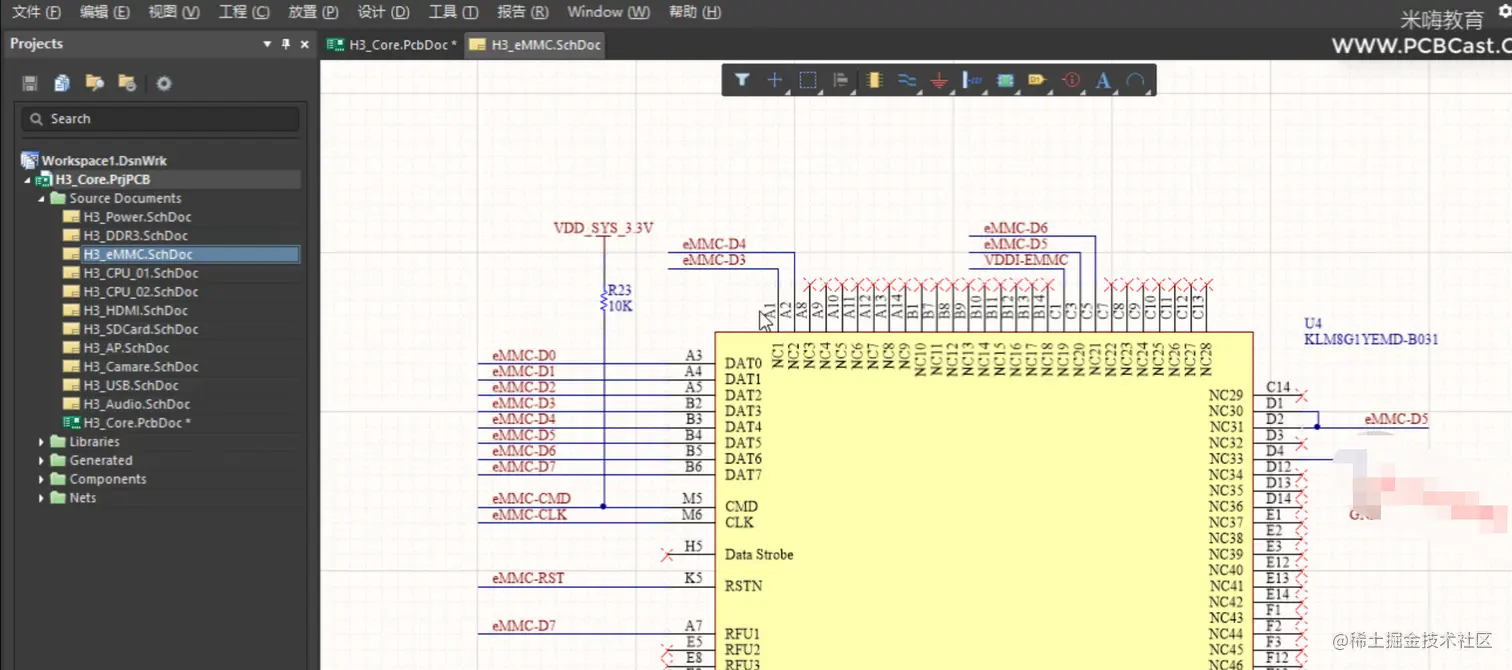
Task: Switch to the H3_eMMC.SchDoc tab
Action: pos(535,45)
